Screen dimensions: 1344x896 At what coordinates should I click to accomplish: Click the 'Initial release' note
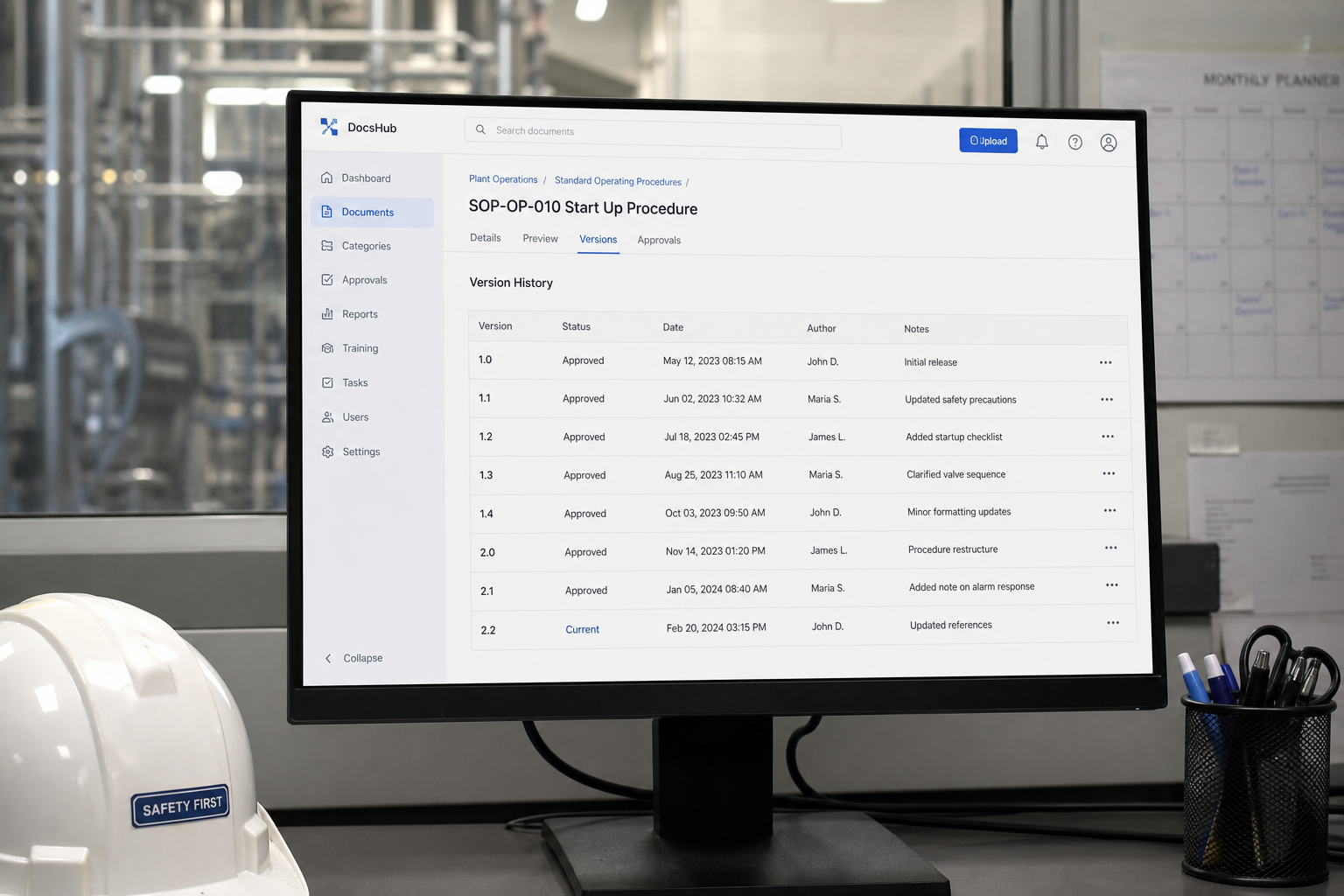930,362
